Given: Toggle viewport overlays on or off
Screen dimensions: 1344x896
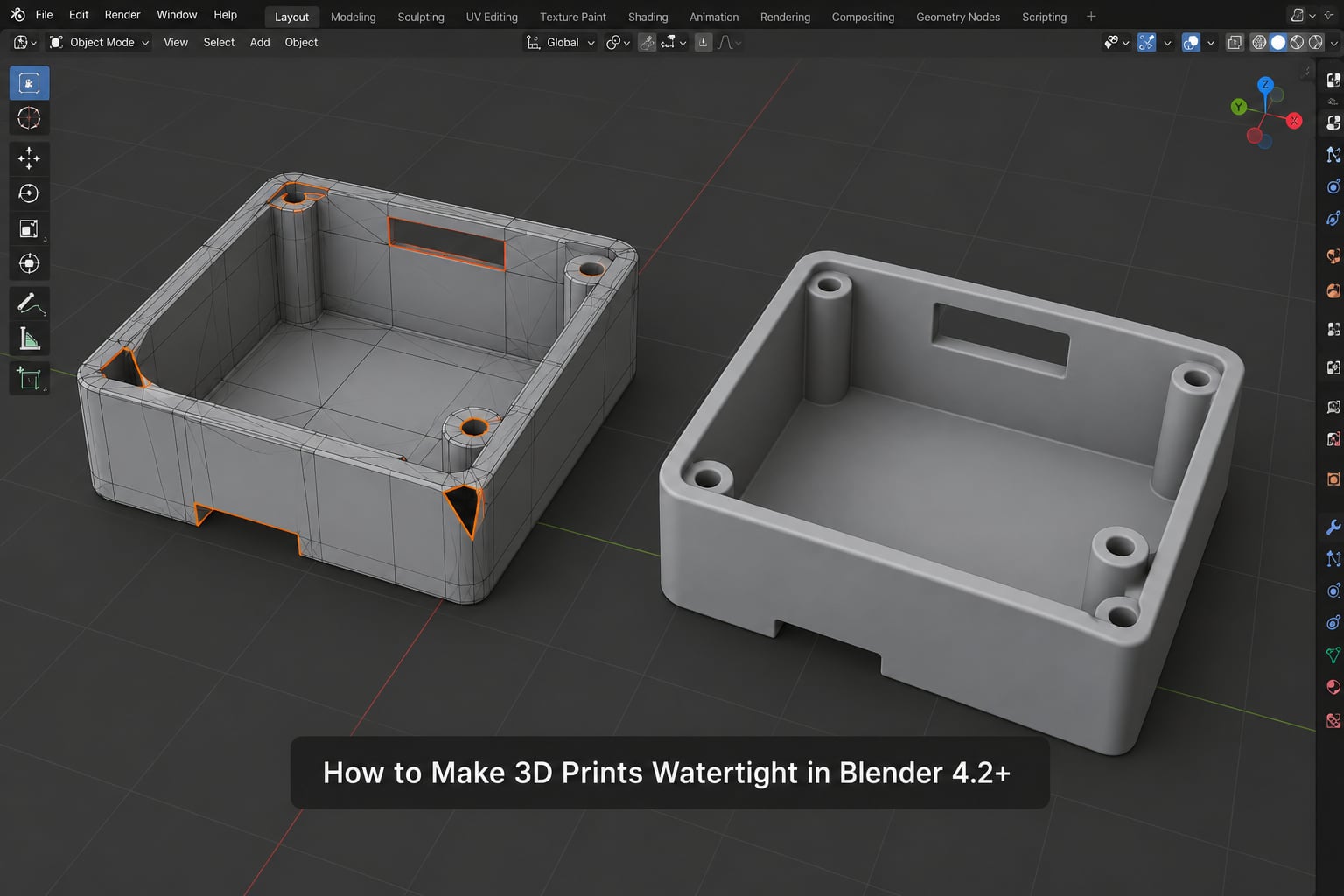Looking at the screenshot, I should 1191,42.
